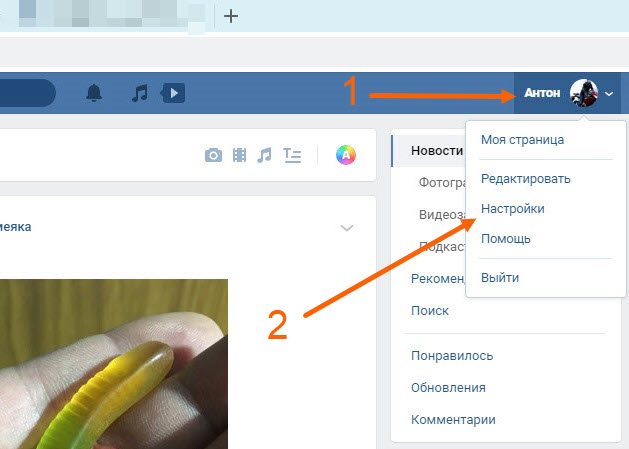Click the profile avatar picture

click(x=583, y=94)
